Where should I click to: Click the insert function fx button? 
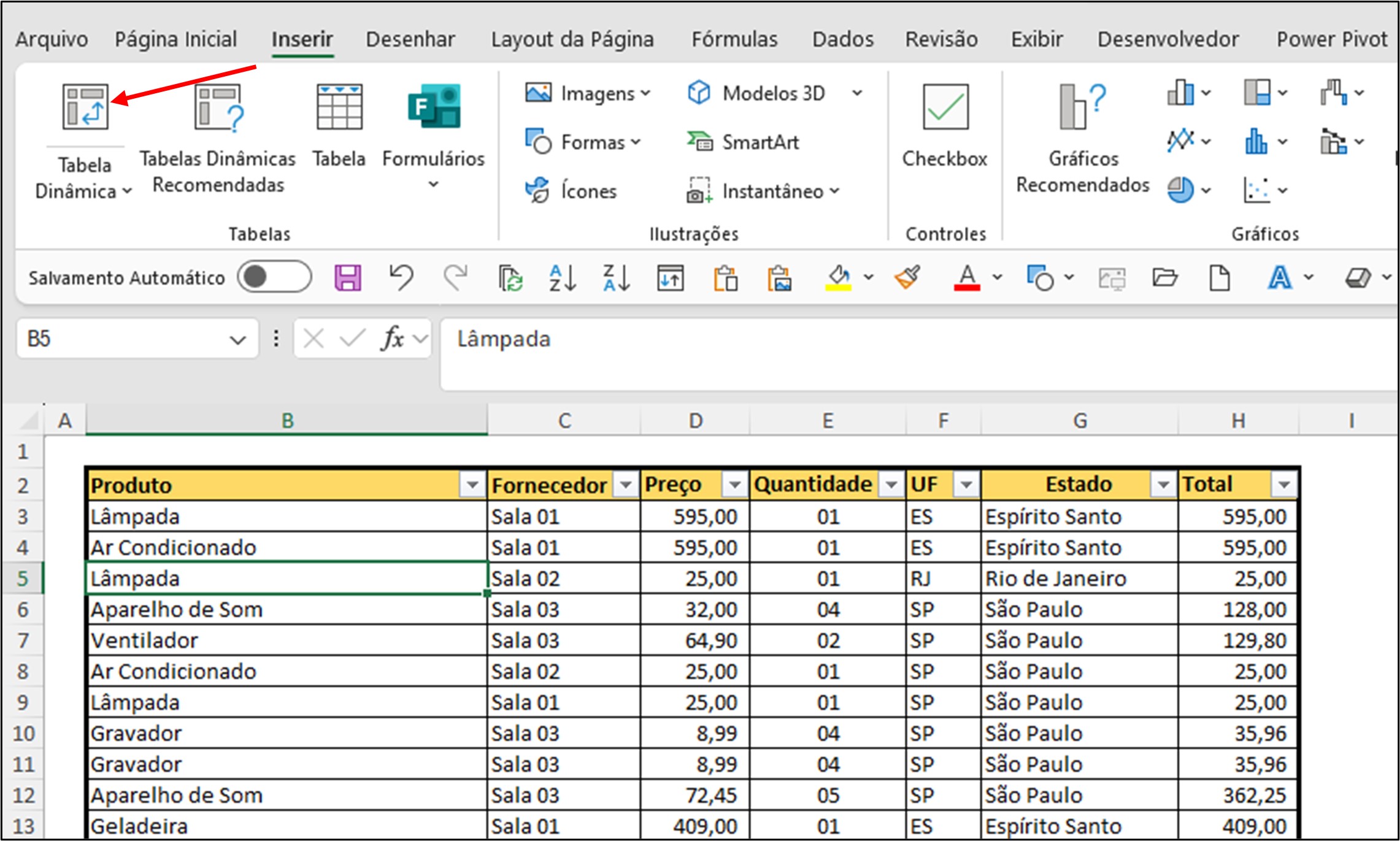393,338
